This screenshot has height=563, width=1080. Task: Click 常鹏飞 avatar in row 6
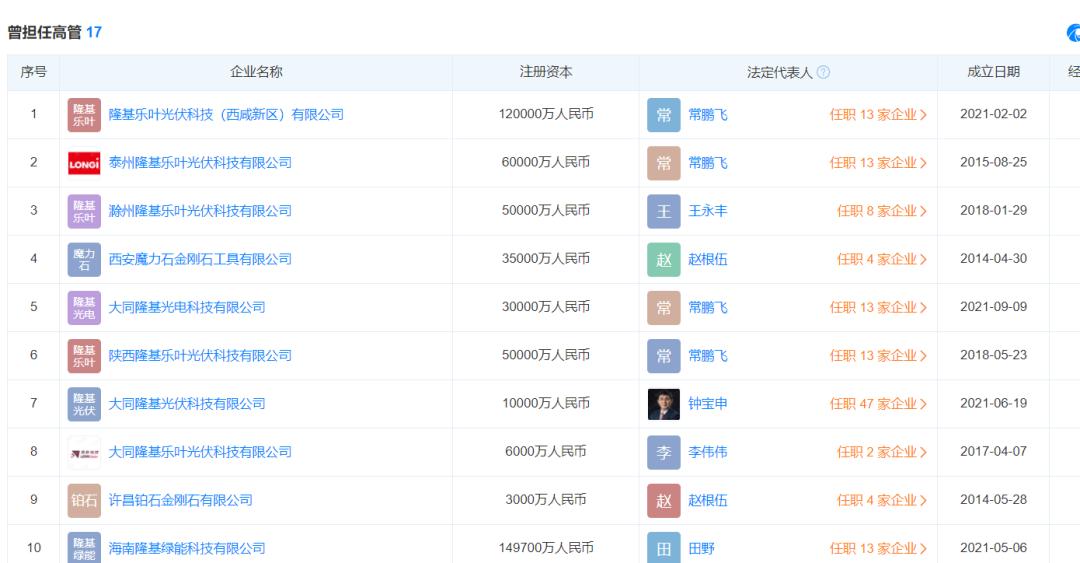663,356
